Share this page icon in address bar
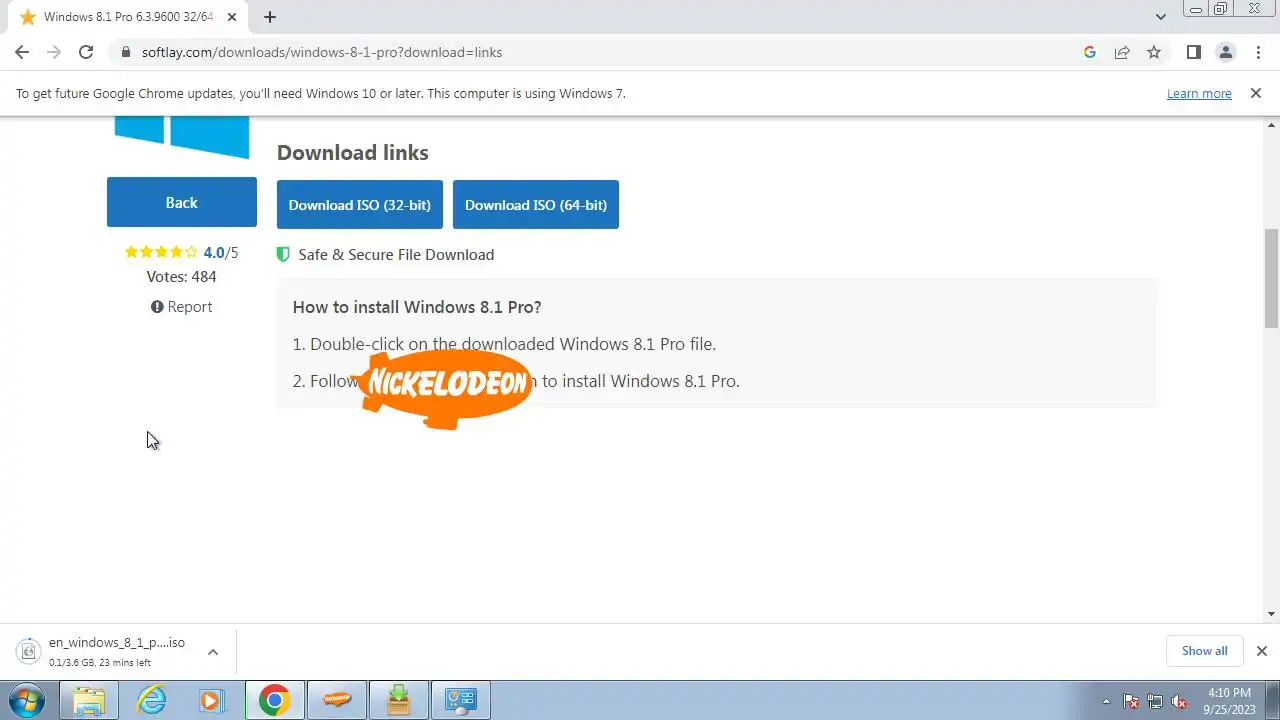The height and width of the screenshot is (720, 1280). pyautogui.click(x=1122, y=52)
